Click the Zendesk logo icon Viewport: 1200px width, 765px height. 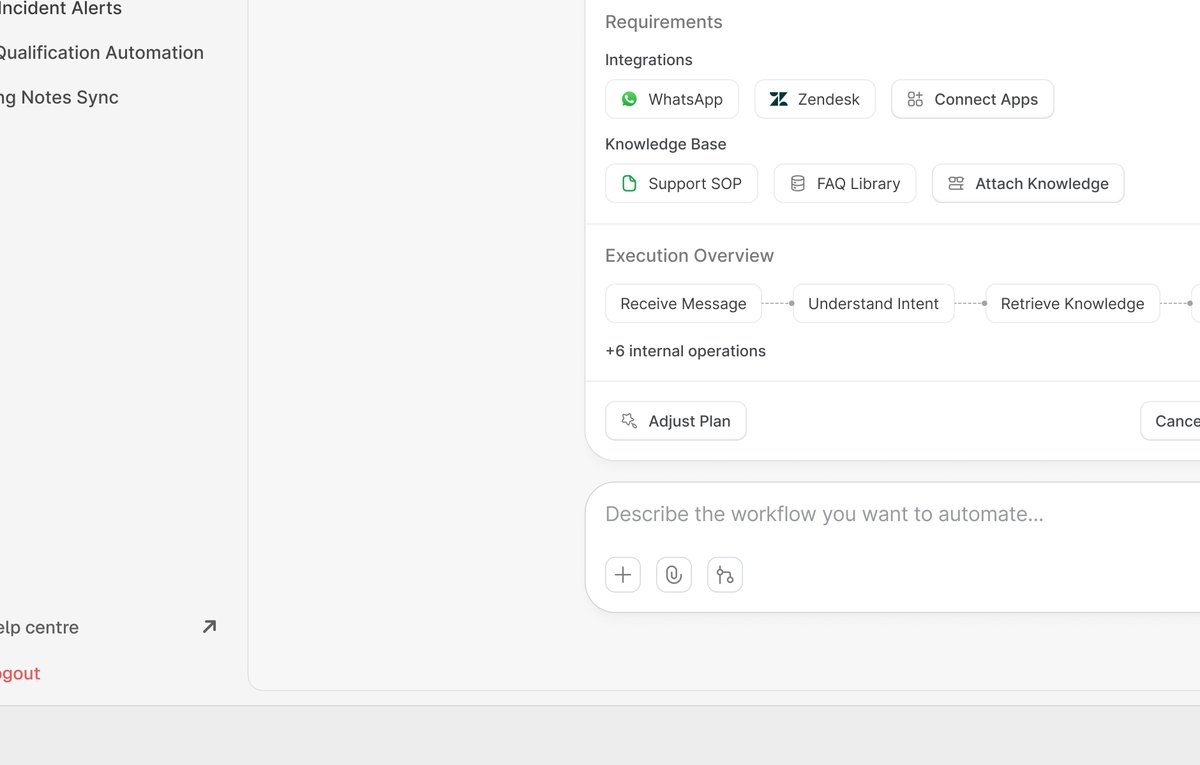coord(778,99)
